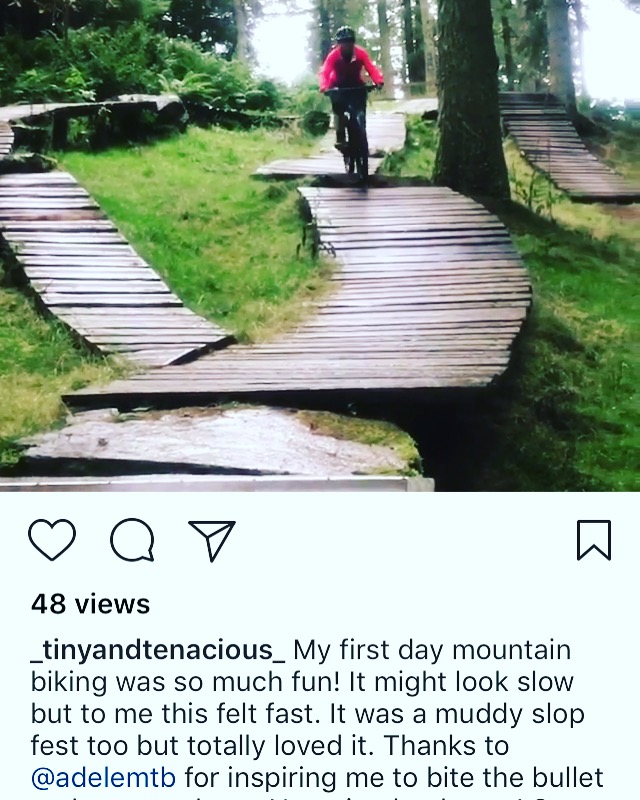The image size is (640, 800).
Task: Share post using paper plane icon
Action: coord(212,540)
